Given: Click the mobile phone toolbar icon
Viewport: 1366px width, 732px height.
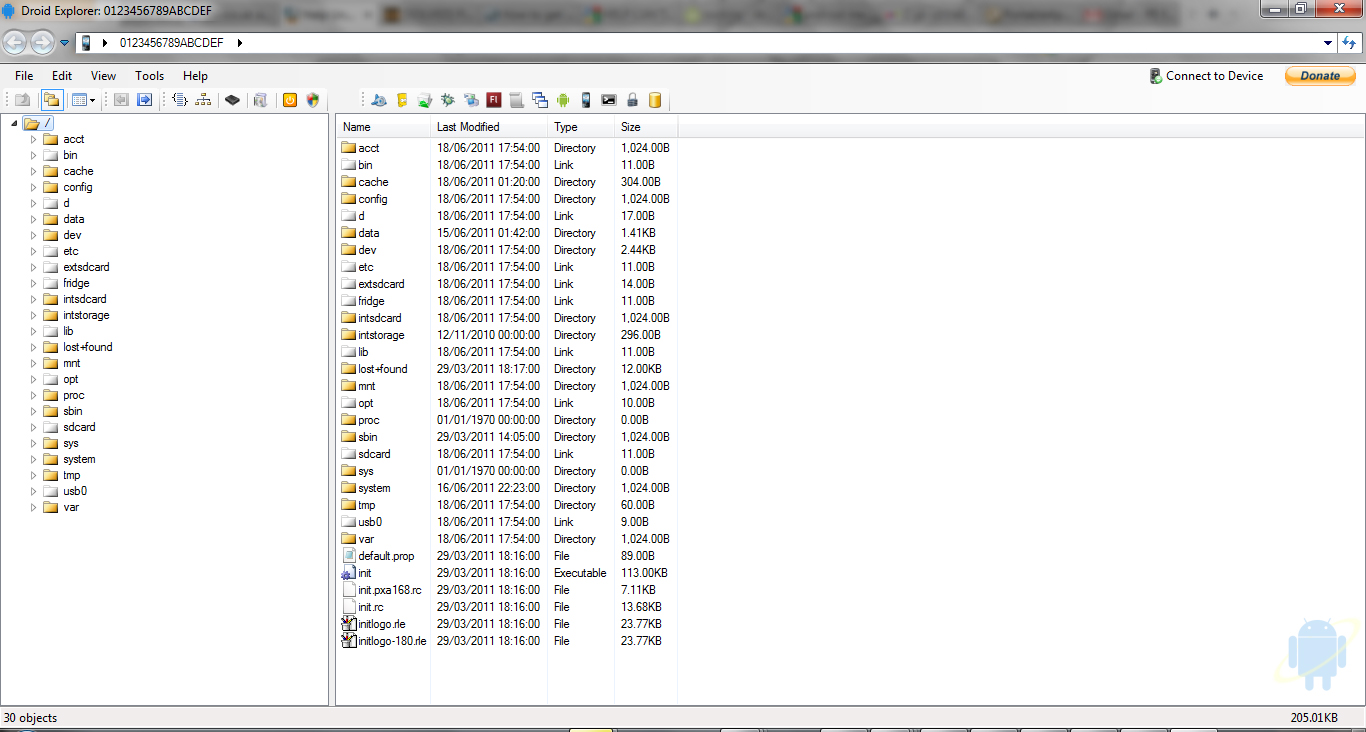Looking at the screenshot, I should point(586,100).
